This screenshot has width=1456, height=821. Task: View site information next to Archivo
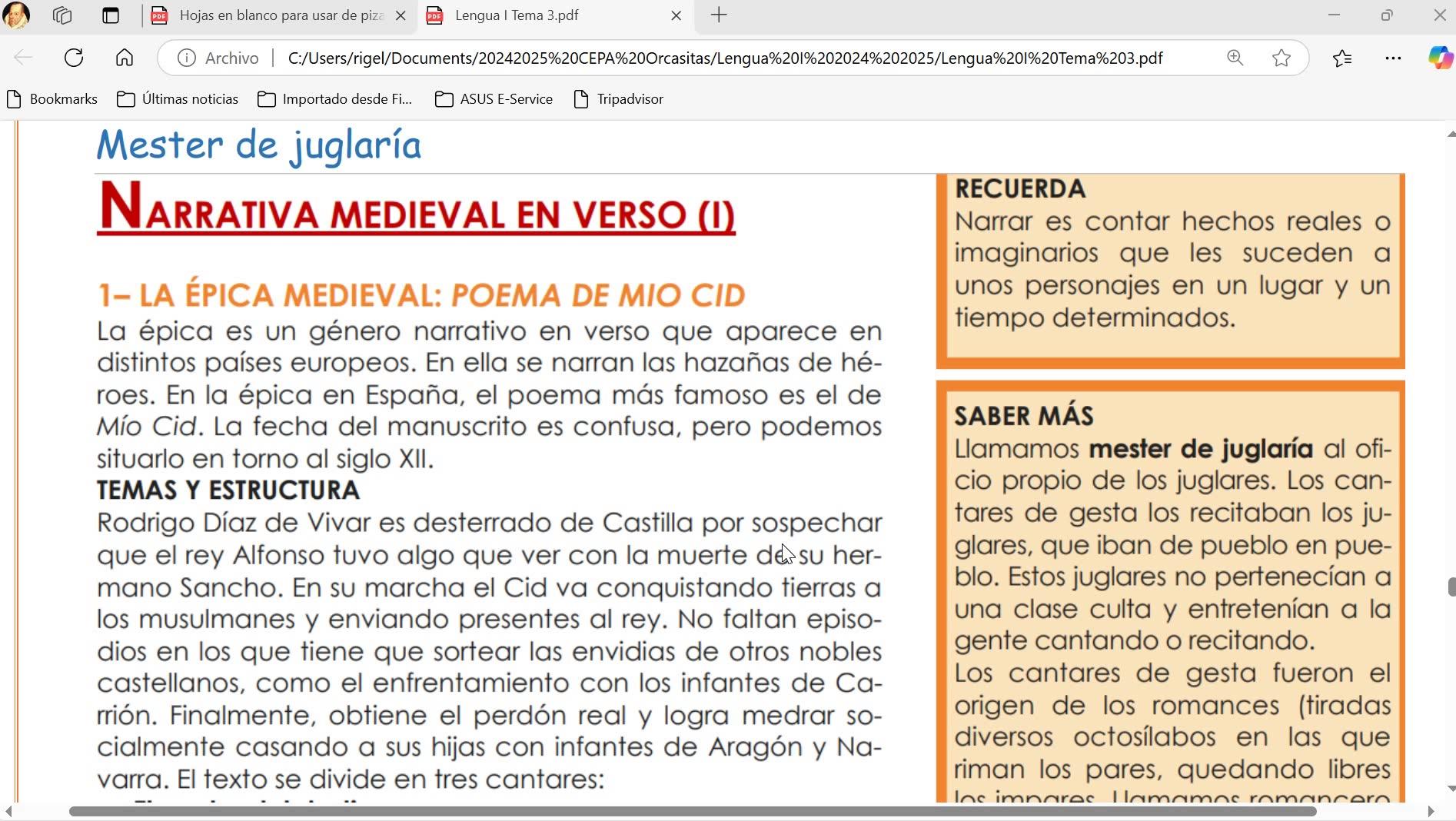click(x=186, y=58)
